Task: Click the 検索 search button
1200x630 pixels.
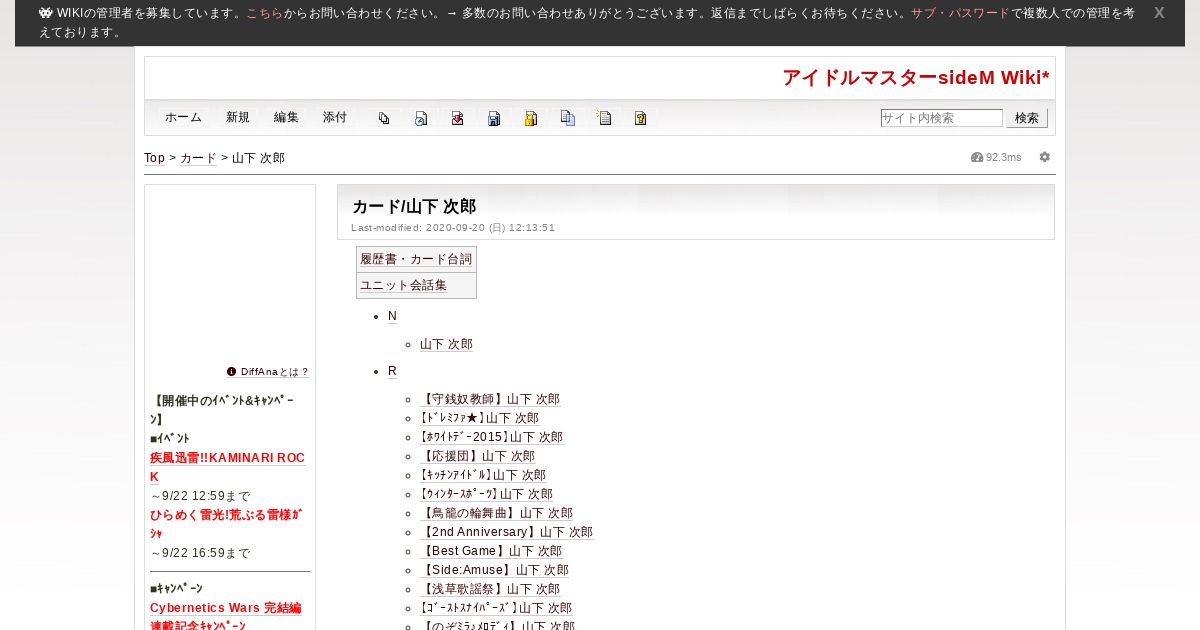Action: [x=1027, y=118]
